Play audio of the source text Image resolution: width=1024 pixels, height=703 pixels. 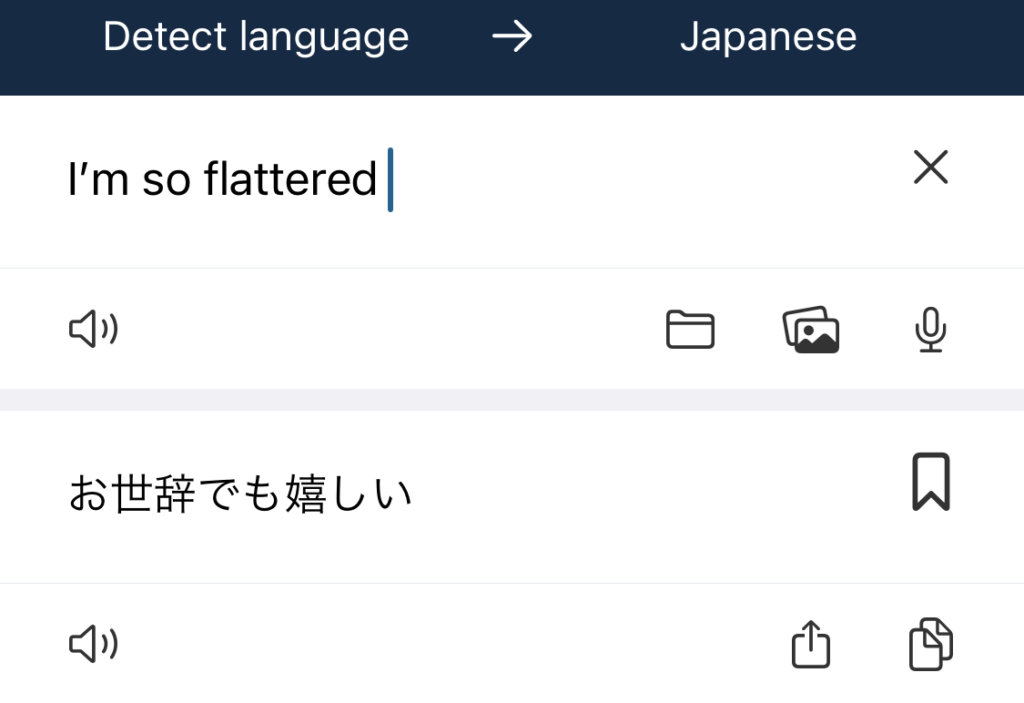[93, 329]
